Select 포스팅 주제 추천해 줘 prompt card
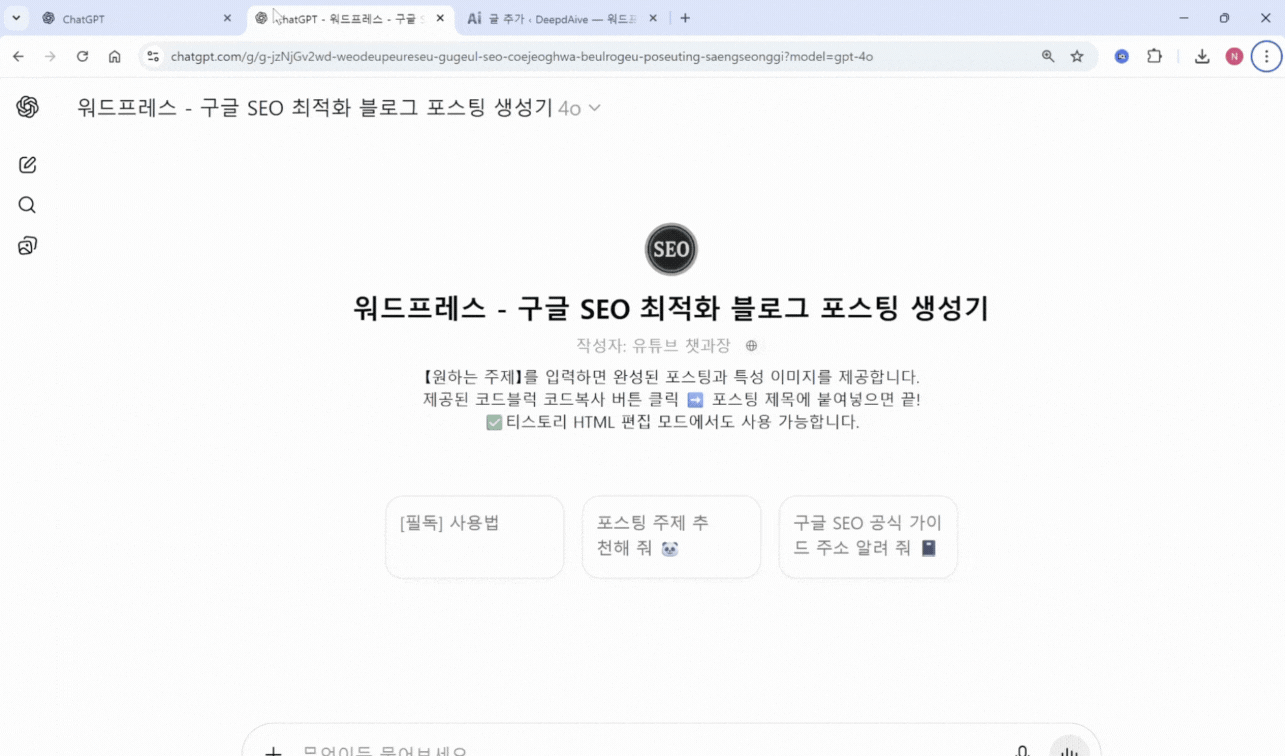 [671, 537]
